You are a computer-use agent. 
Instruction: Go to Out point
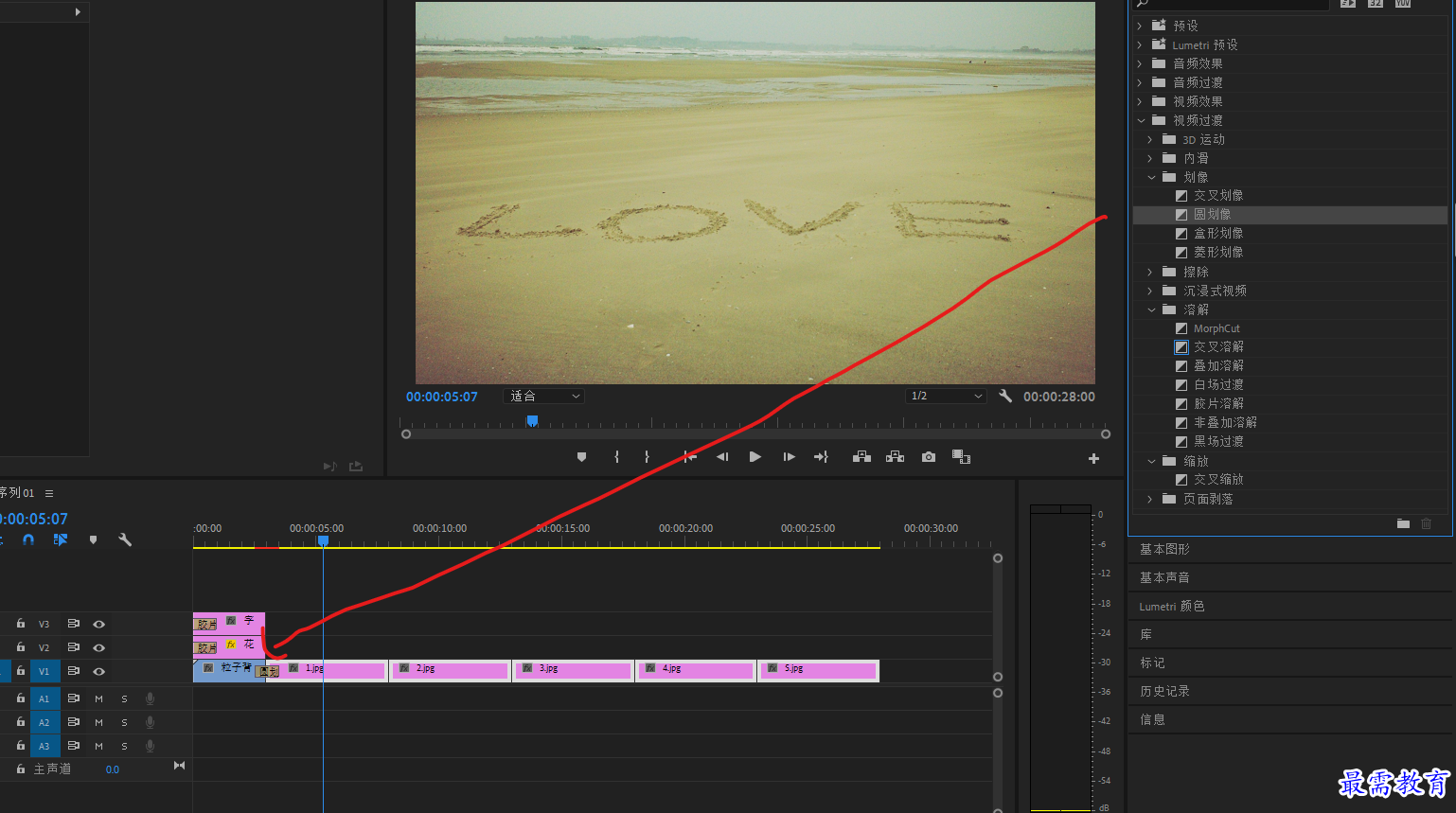pos(821,457)
